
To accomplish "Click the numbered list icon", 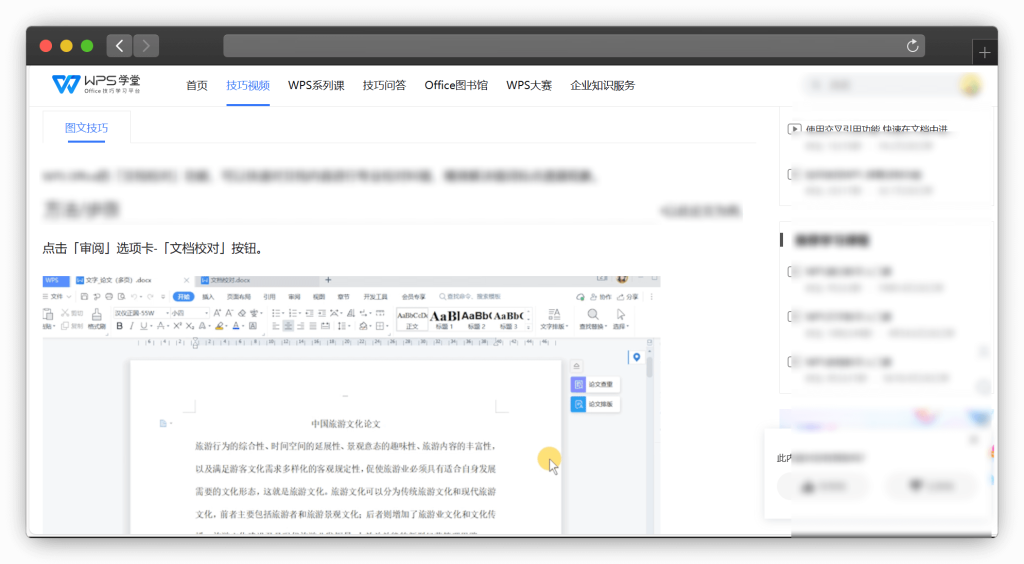I will point(293,313).
